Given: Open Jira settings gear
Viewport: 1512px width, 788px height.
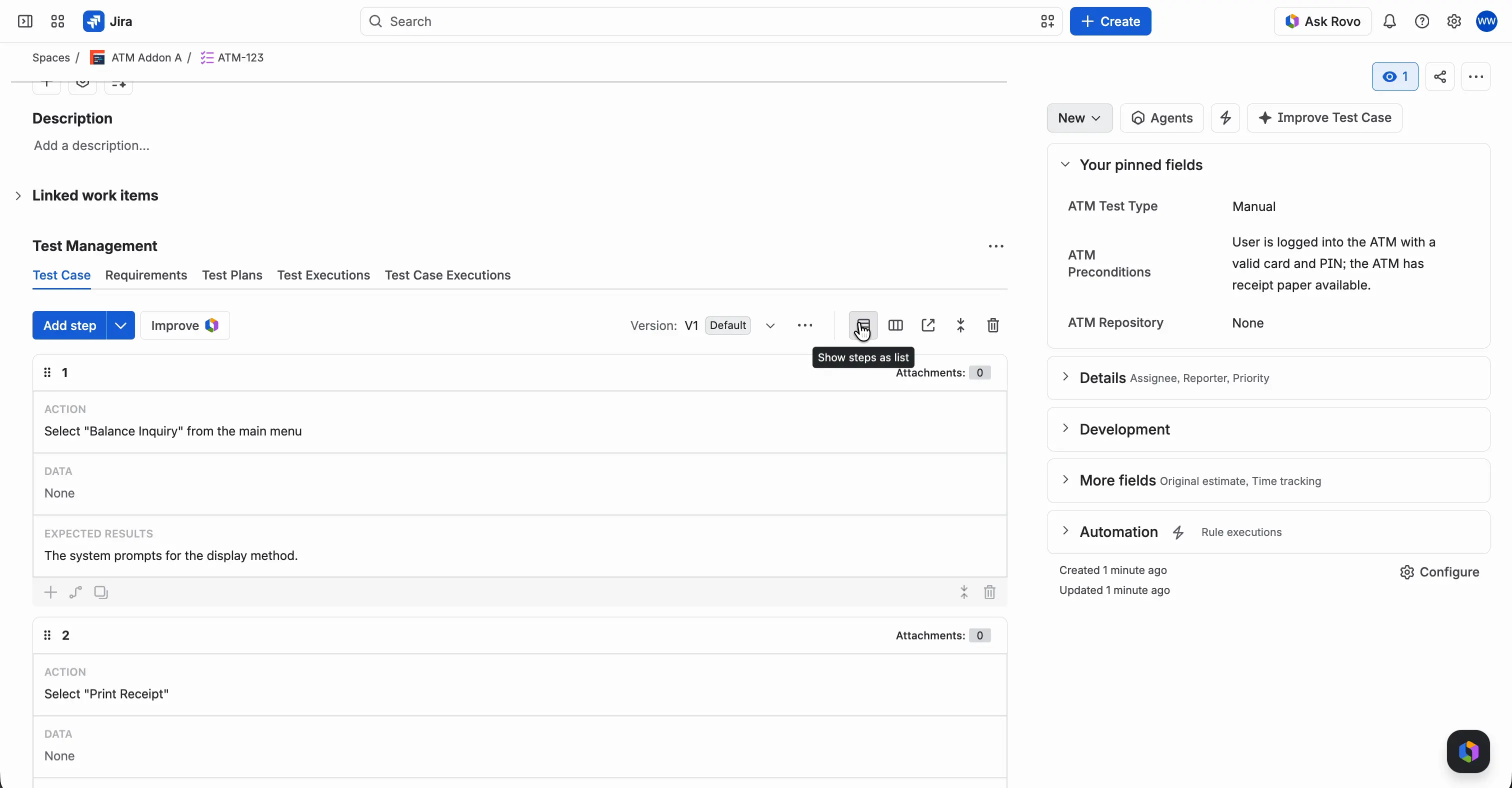Looking at the screenshot, I should click(1454, 21).
